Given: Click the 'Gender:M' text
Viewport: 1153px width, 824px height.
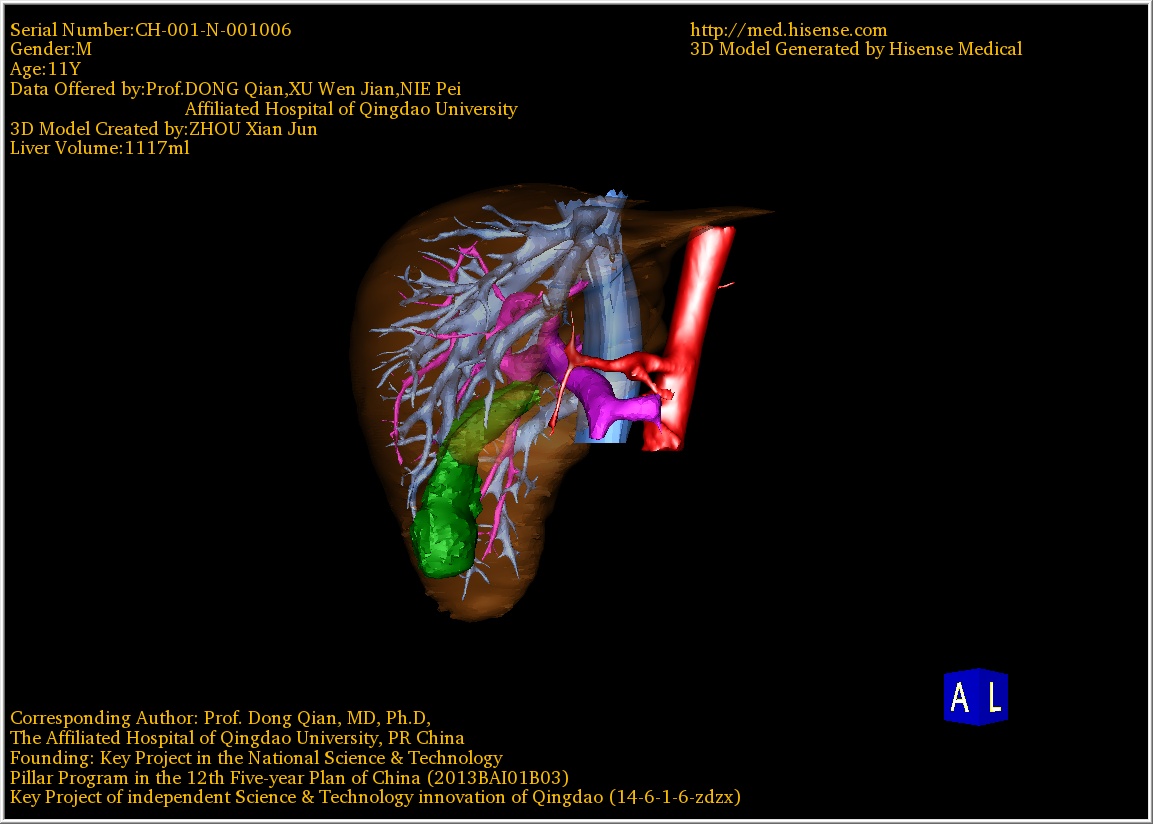Looking at the screenshot, I should point(51,49).
